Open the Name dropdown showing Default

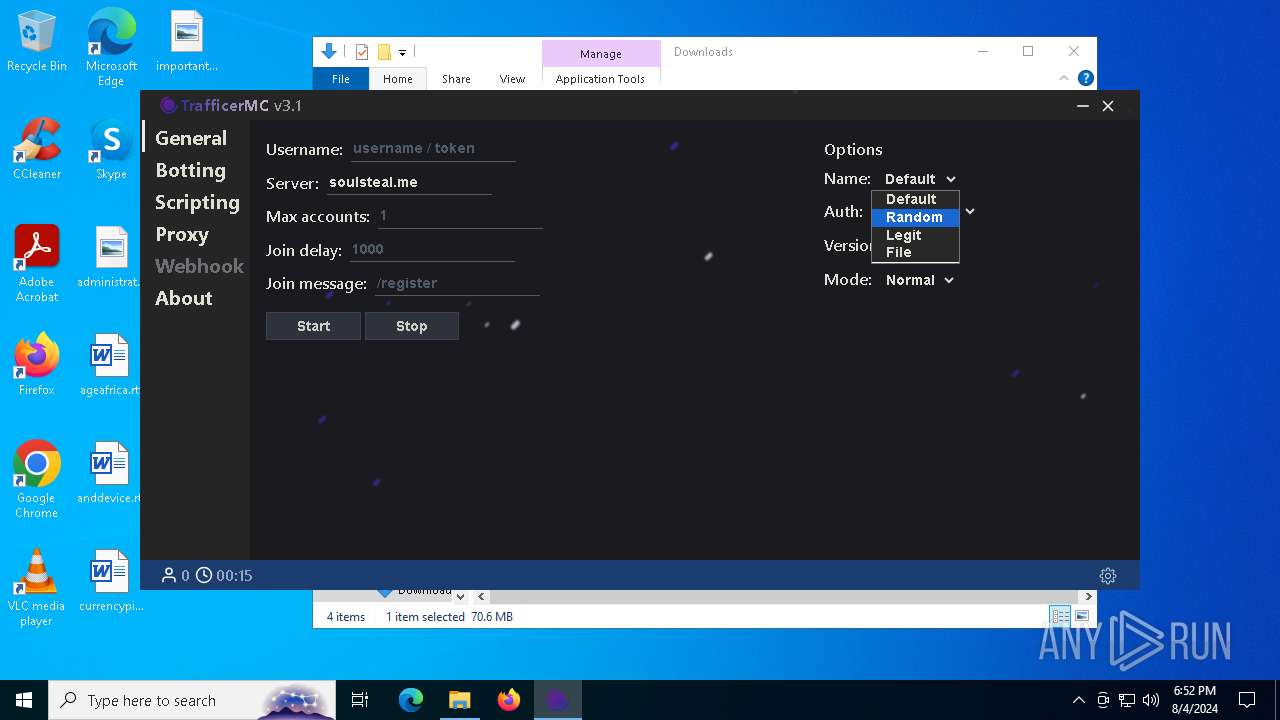point(920,179)
